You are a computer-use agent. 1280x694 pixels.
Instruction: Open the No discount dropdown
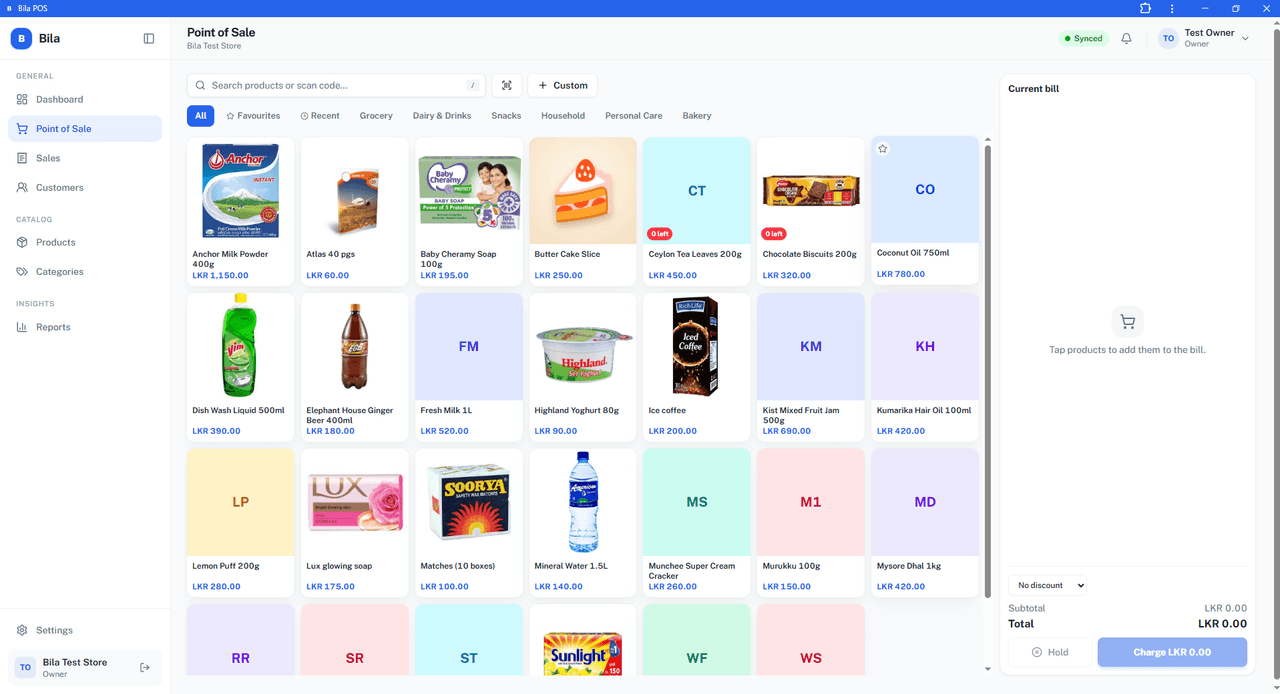click(1047, 586)
